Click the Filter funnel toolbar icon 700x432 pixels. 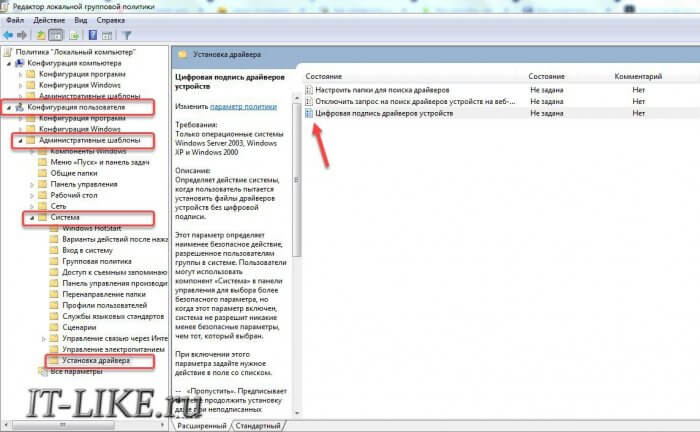tap(127, 34)
